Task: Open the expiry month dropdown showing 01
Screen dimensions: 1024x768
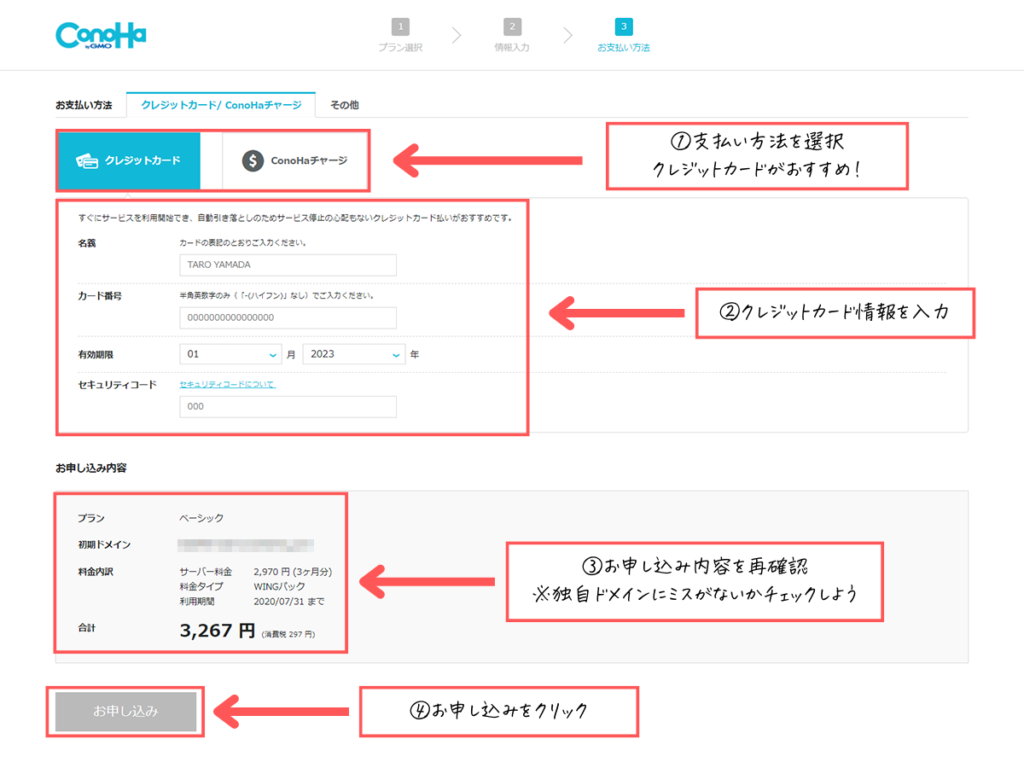Action: click(x=231, y=355)
